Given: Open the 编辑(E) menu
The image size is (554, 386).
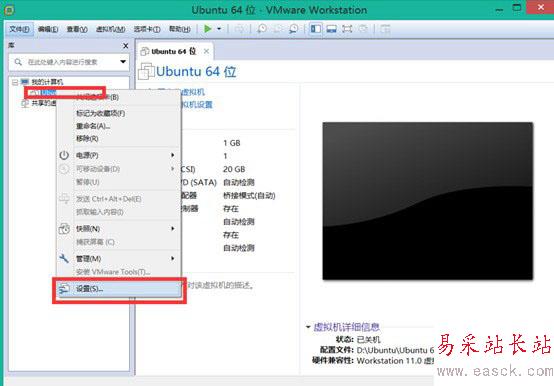Looking at the screenshot, I should pos(48,29).
